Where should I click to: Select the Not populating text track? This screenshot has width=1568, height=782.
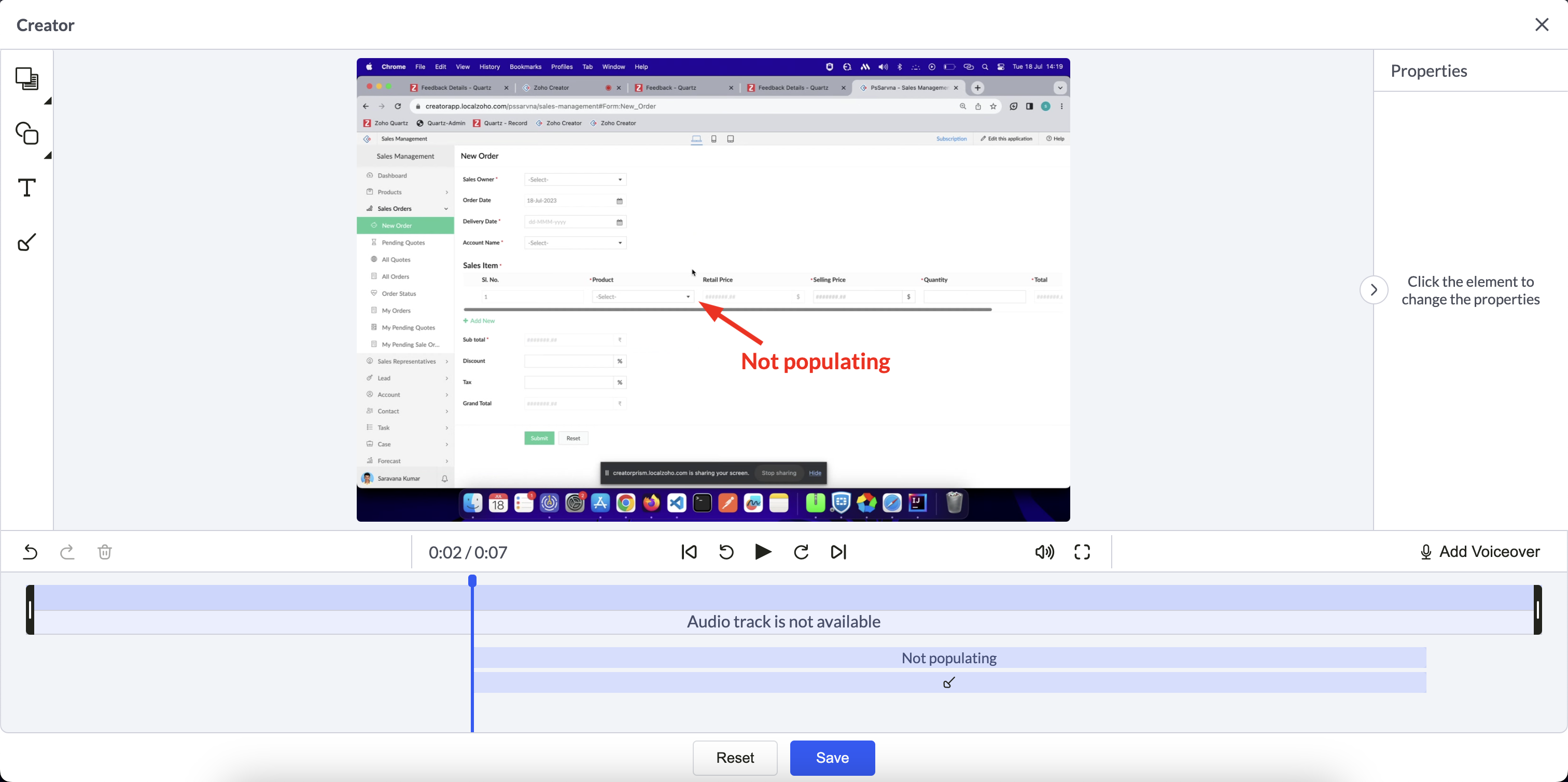click(x=949, y=658)
